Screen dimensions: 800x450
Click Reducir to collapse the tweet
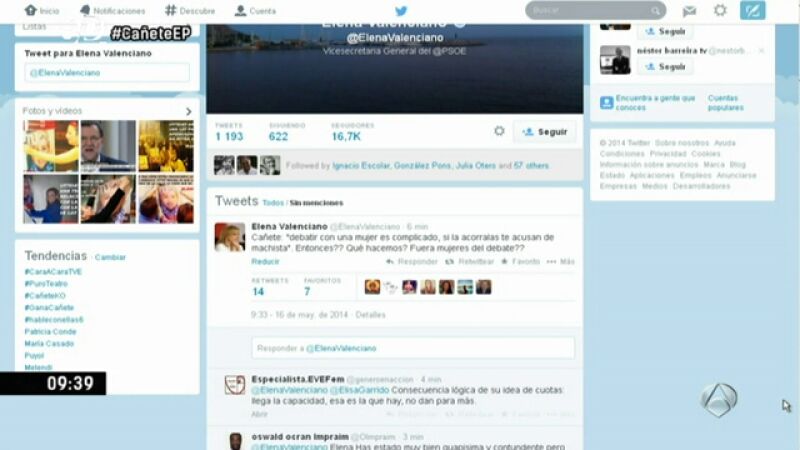265,261
